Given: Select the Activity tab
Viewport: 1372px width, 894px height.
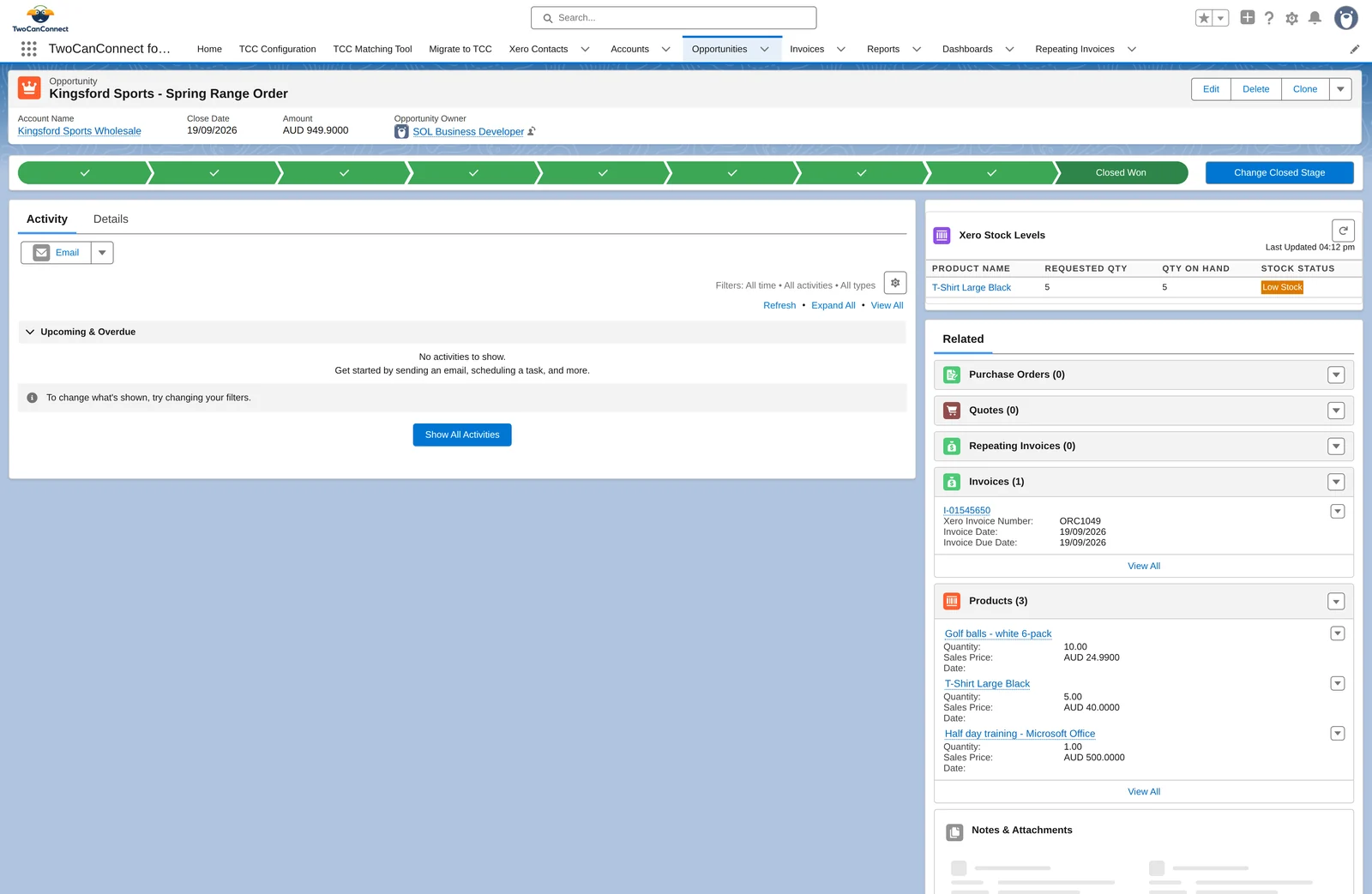Looking at the screenshot, I should tap(47, 219).
